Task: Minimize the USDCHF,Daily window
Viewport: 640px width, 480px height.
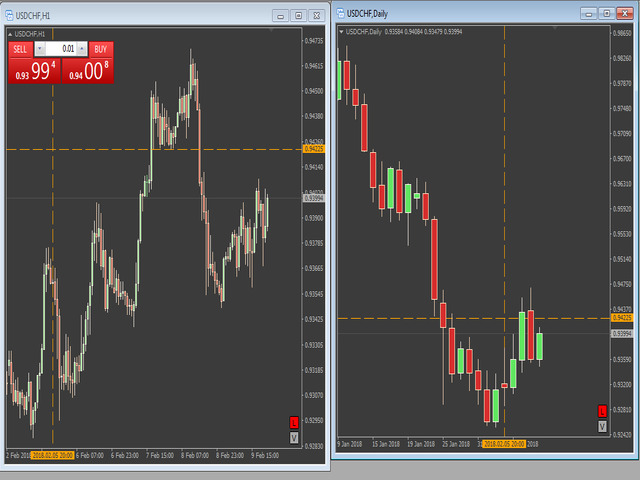Action: click(589, 13)
